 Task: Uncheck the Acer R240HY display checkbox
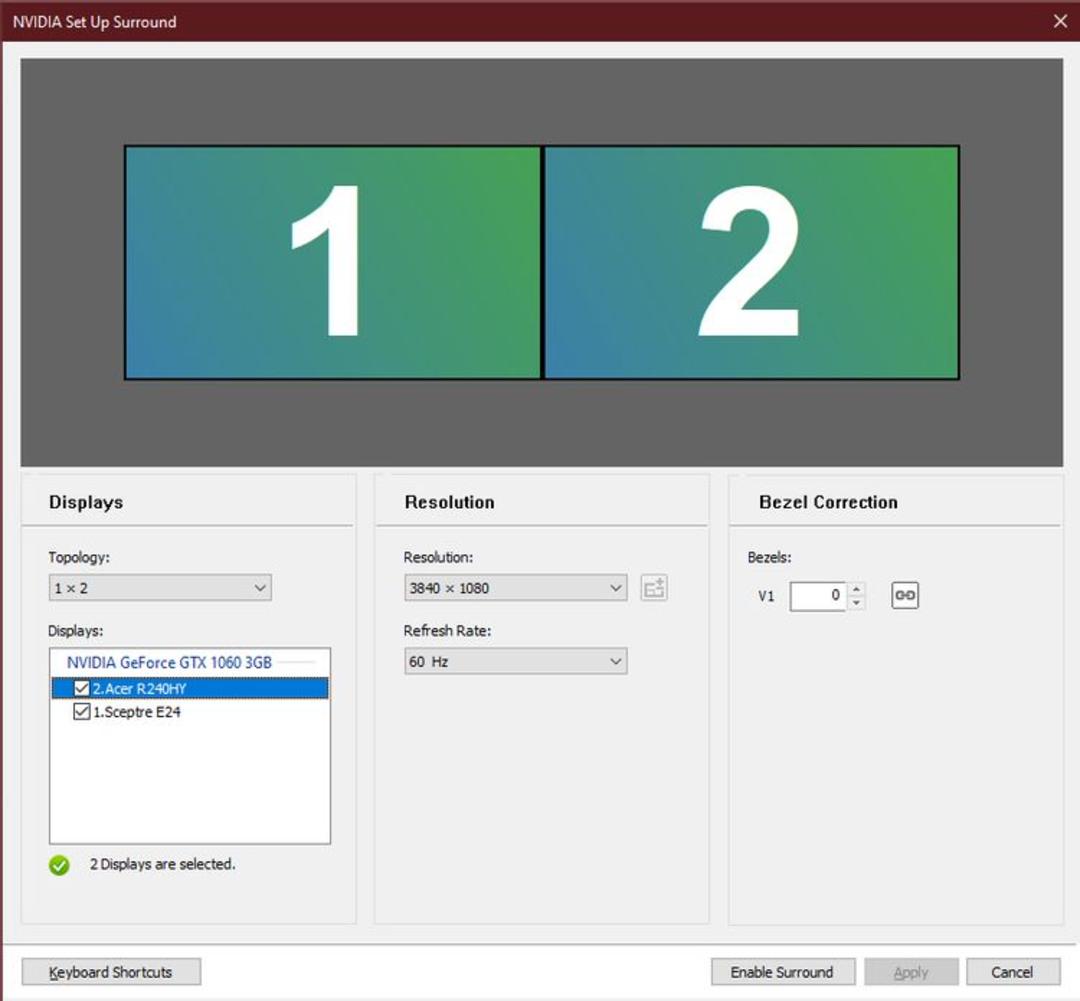[81, 688]
